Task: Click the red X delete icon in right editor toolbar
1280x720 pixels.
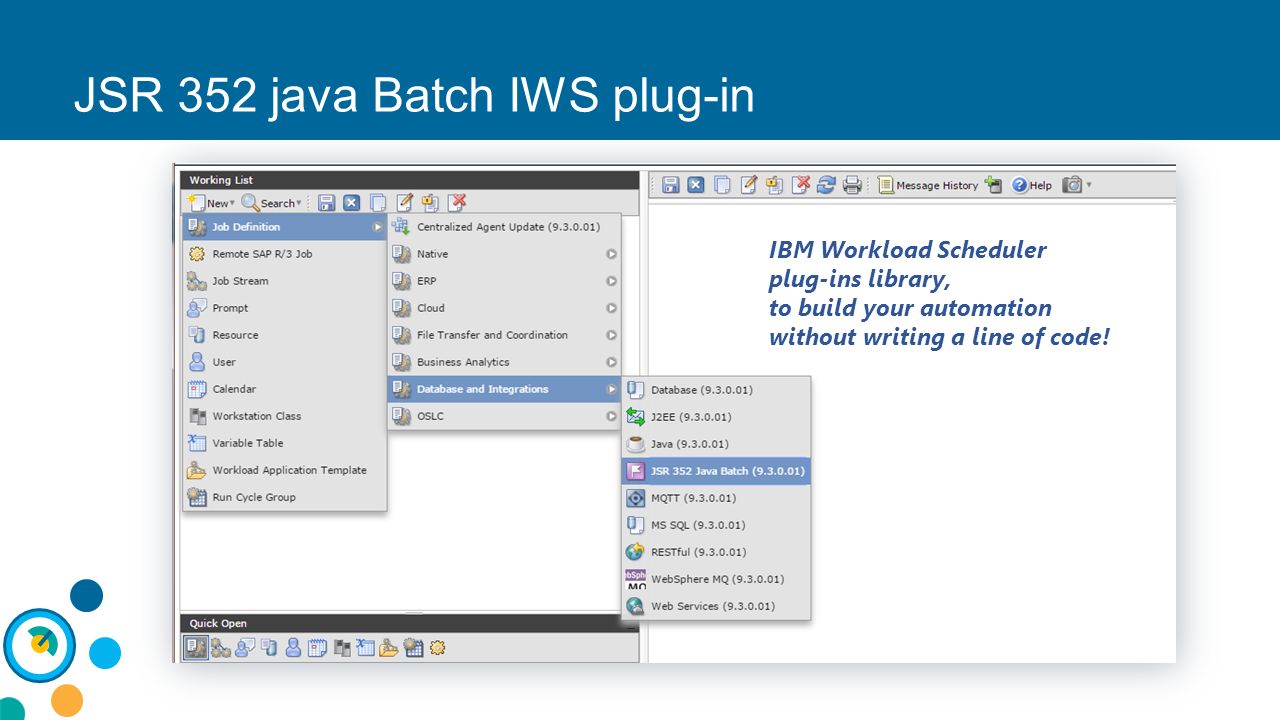Action: [x=801, y=185]
